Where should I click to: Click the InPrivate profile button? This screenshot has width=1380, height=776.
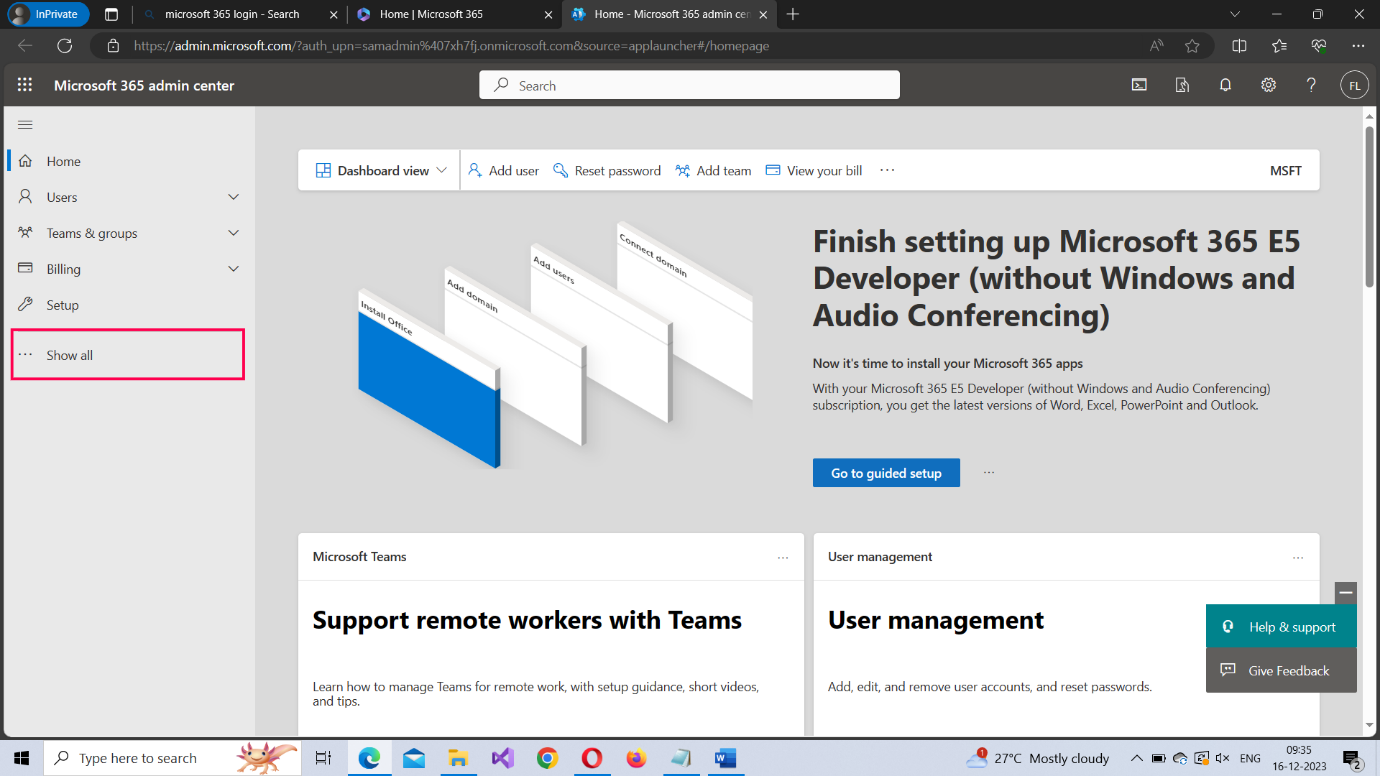tap(47, 14)
